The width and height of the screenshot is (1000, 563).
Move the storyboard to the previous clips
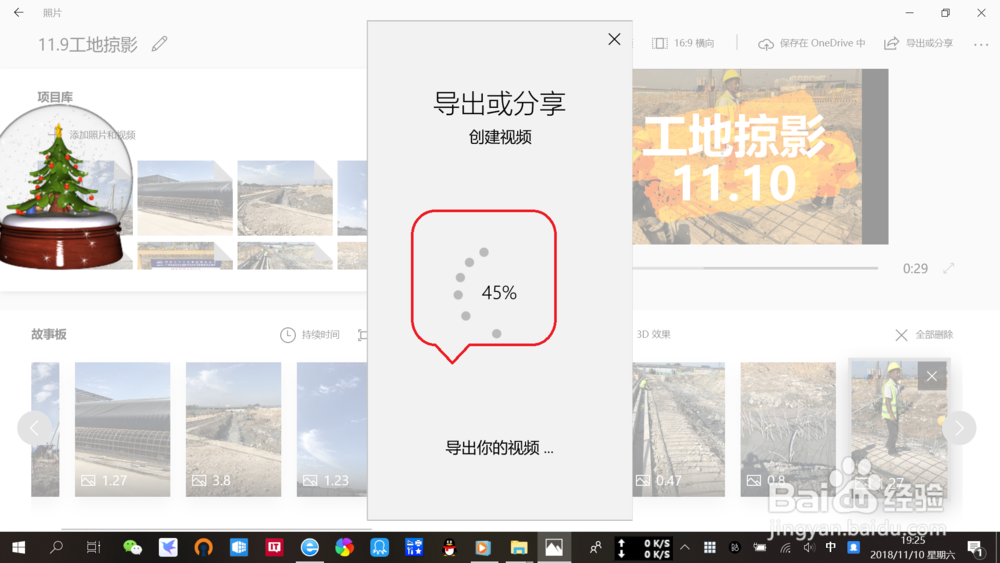point(34,428)
